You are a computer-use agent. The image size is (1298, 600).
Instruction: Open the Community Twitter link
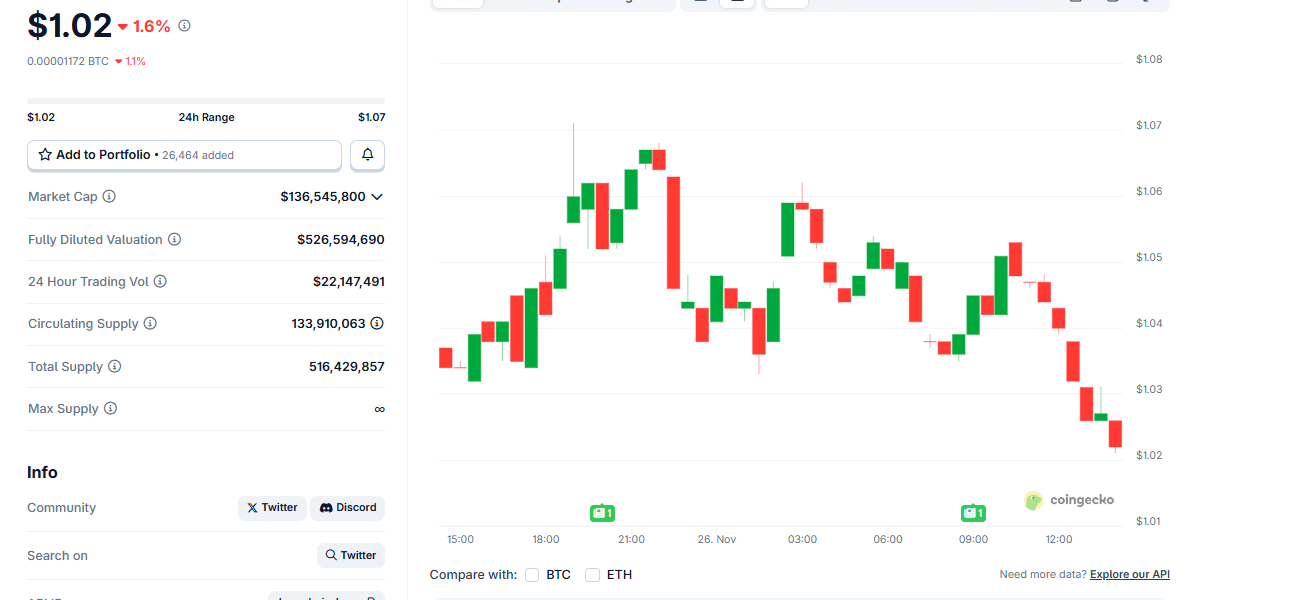[x=272, y=508]
